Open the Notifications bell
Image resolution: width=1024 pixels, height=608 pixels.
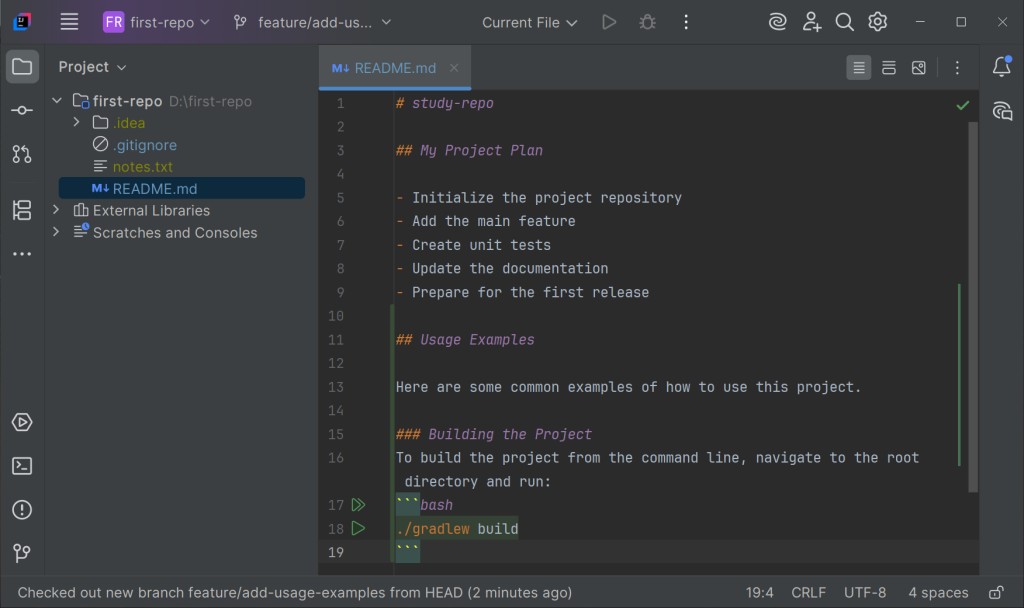[x=1002, y=66]
